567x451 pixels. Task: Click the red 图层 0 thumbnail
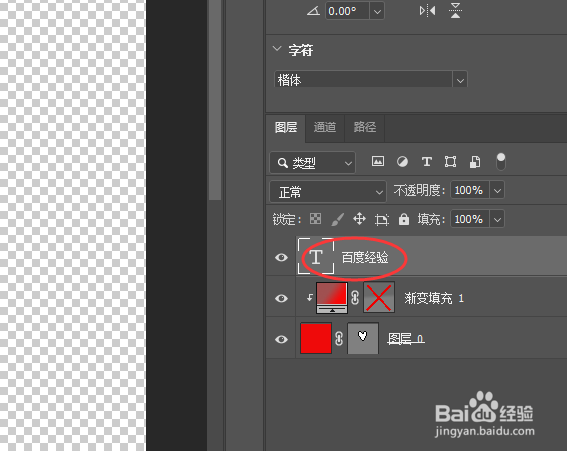[x=316, y=339]
